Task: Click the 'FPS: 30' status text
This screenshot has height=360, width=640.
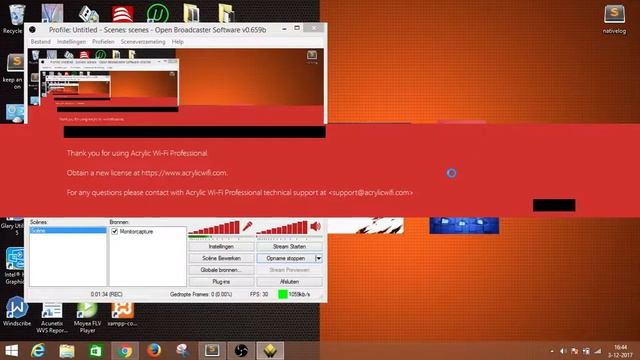Action: (259, 294)
